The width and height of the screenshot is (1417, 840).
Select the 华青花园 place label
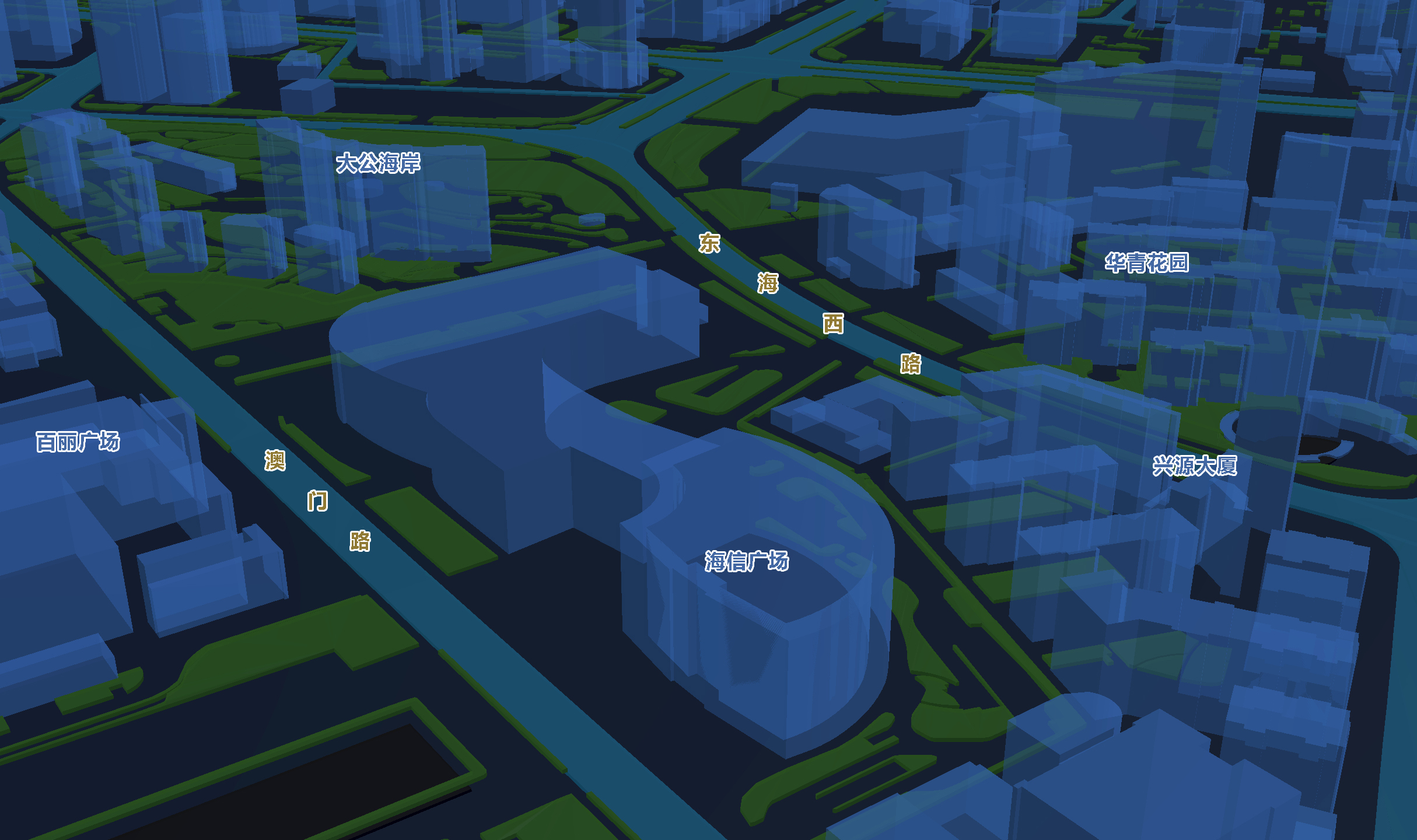coord(1146,263)
